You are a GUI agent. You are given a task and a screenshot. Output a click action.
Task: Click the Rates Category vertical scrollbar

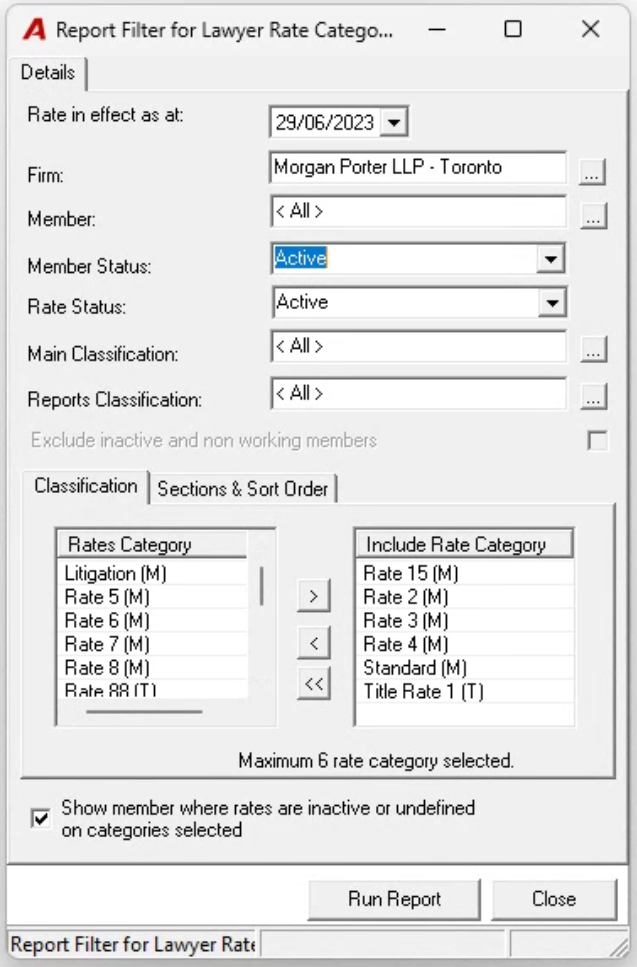pos(261,586)
